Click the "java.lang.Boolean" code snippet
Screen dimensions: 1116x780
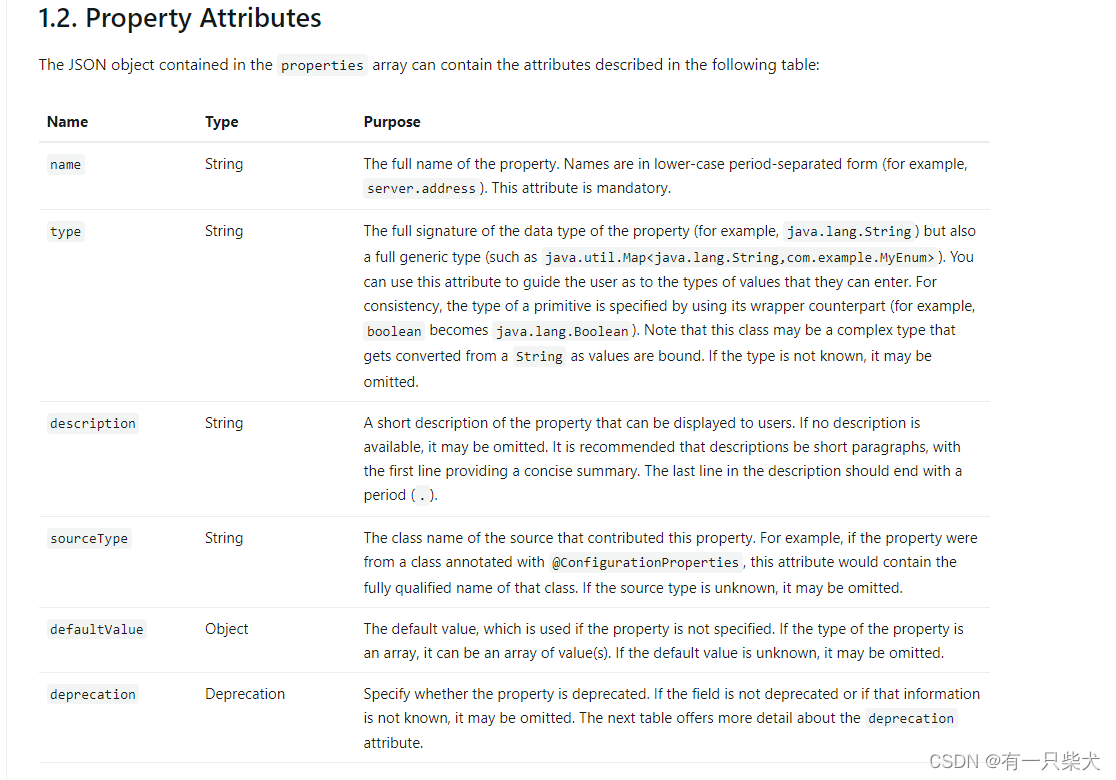click(561, 331)
